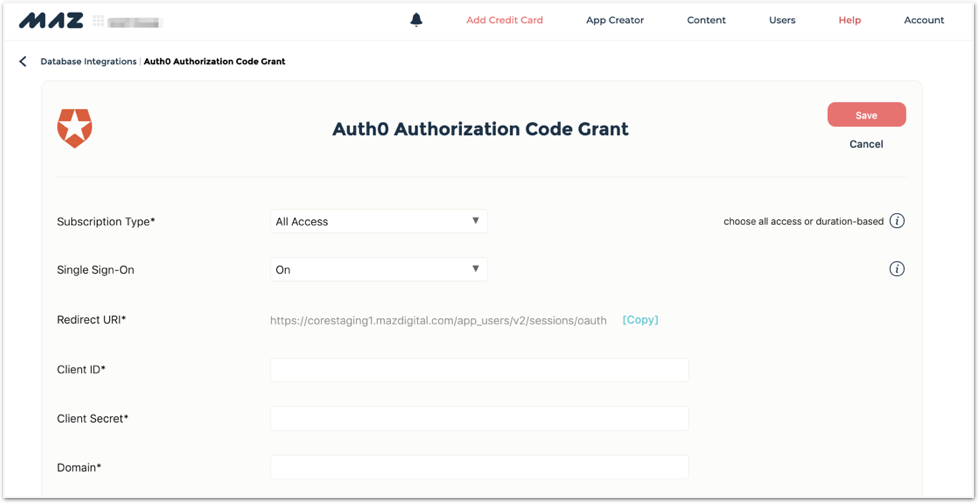This screenshot has width=979, height=504.
Task: Click the blurred account name beside the logo
Action: pyautogui.click(x=136, y=22)
